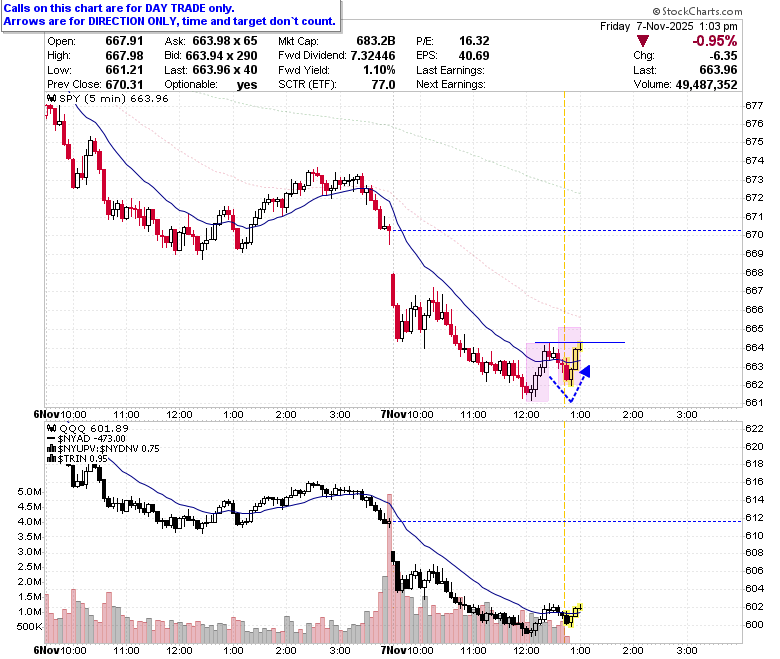This screenshot has height=659, width=780.
Task: Click the blue dashed arrow head on SPY chart
Action: click(585, 371)
